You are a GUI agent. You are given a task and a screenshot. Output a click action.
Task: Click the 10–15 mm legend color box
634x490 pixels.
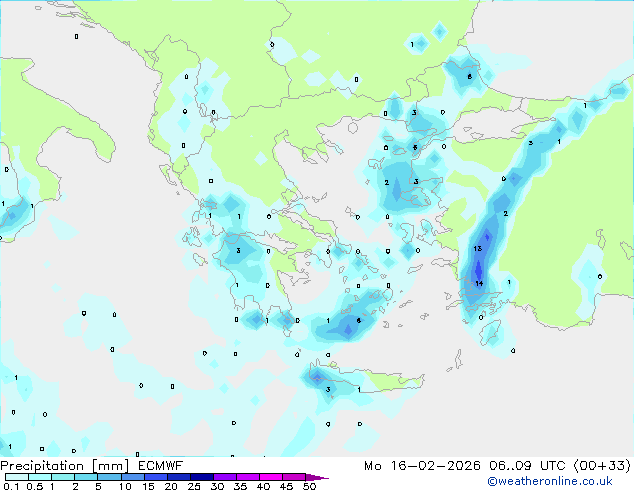pos(132,477)
